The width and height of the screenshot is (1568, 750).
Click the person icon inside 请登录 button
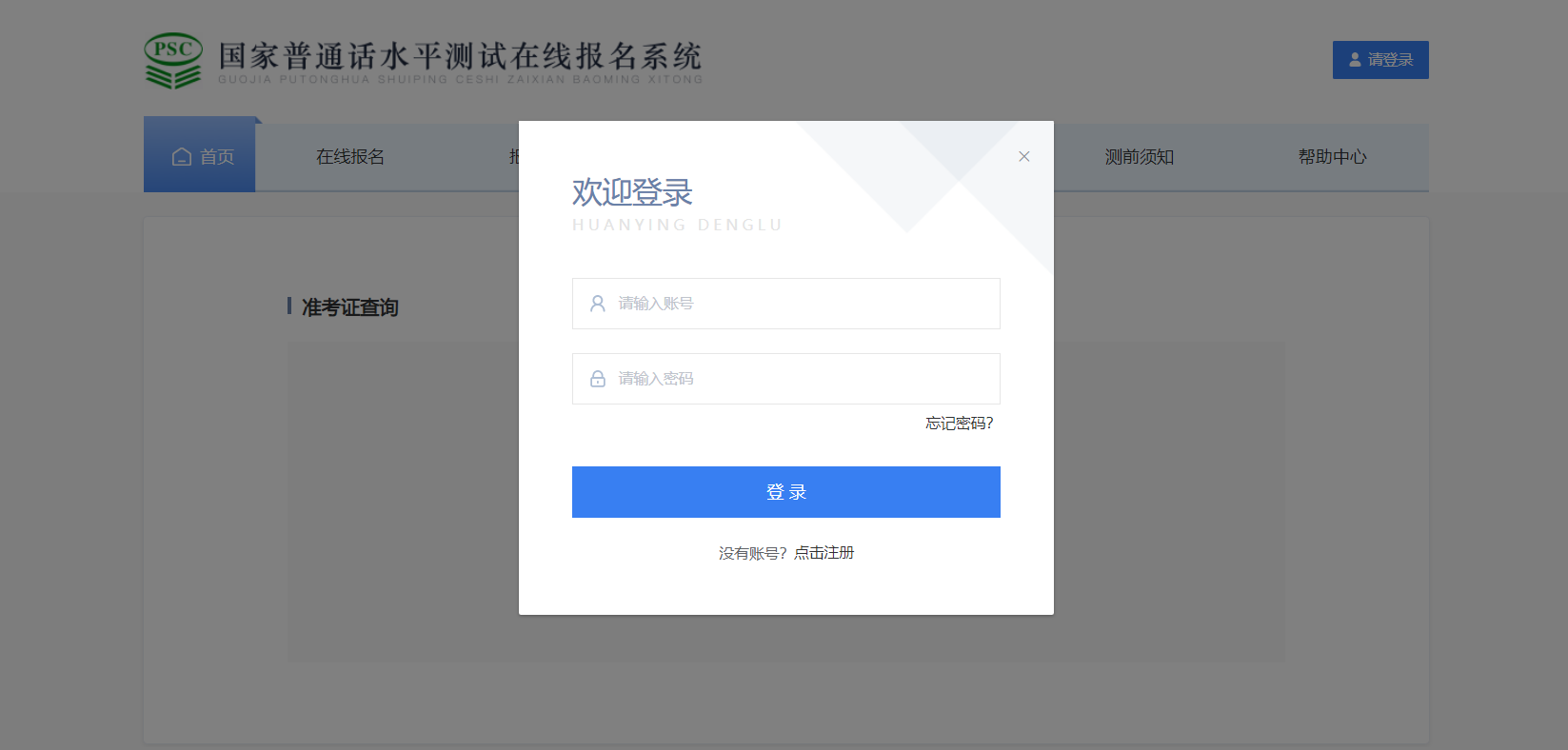1355,60
